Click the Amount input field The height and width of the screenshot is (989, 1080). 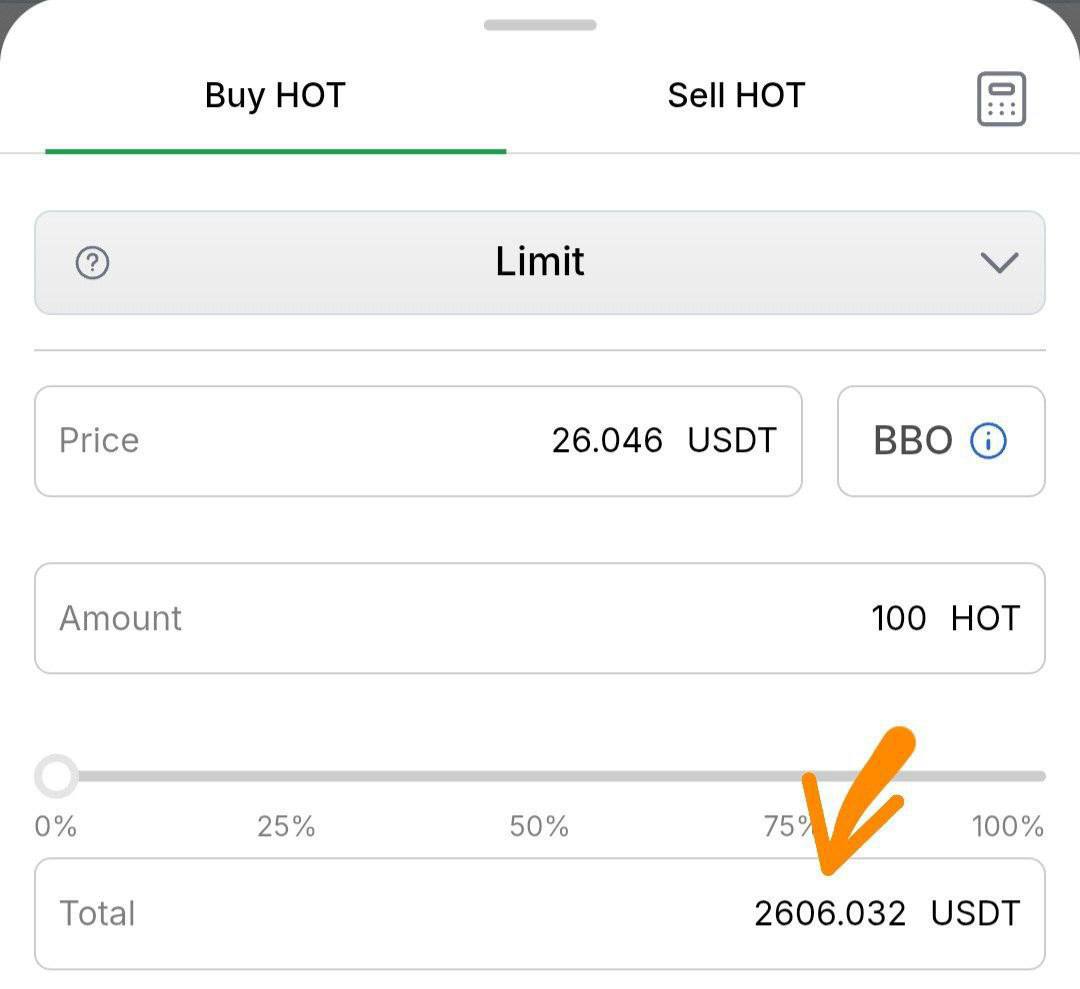(540, 618)
